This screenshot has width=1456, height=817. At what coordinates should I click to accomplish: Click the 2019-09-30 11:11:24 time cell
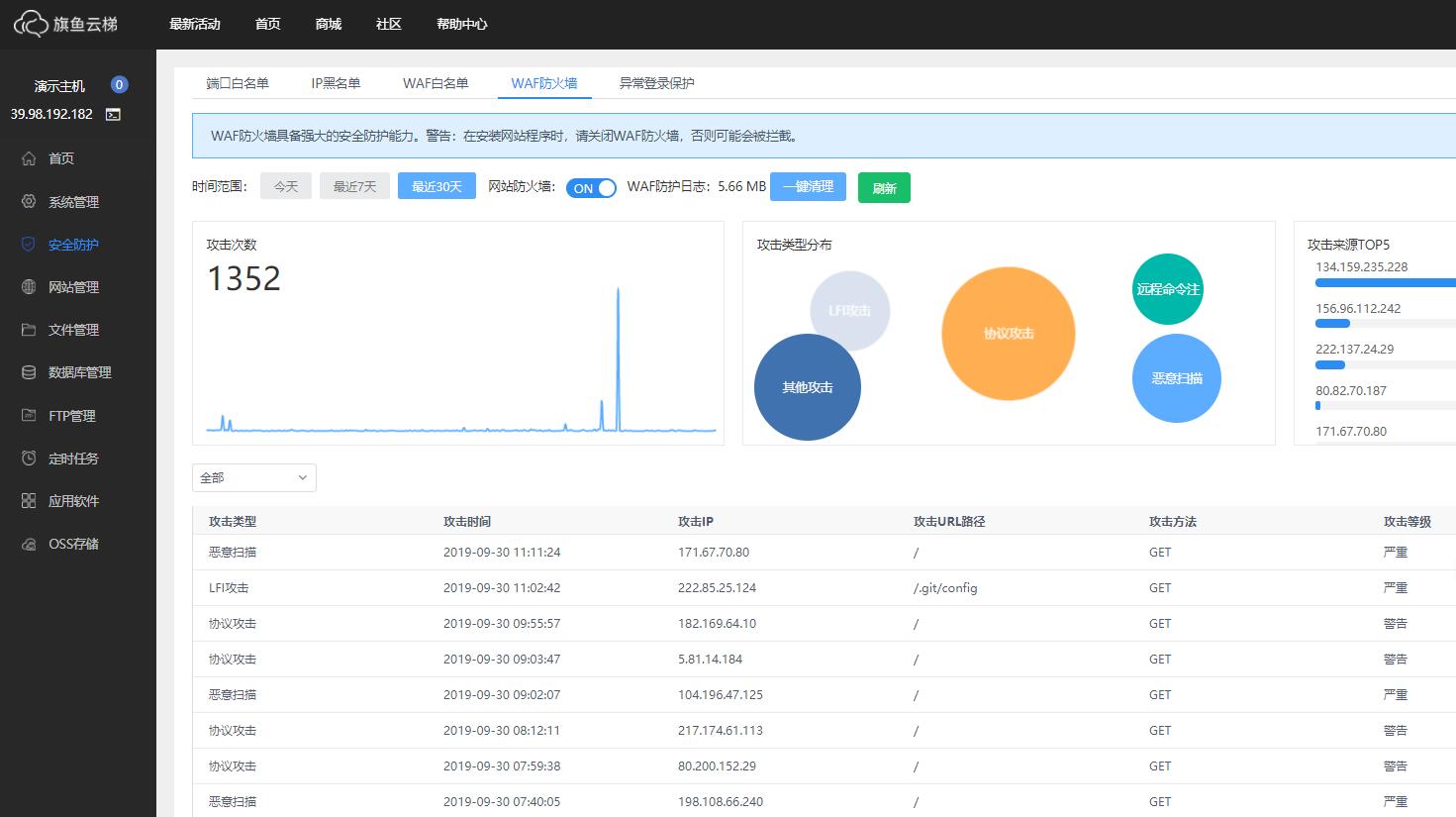point(502,553)
